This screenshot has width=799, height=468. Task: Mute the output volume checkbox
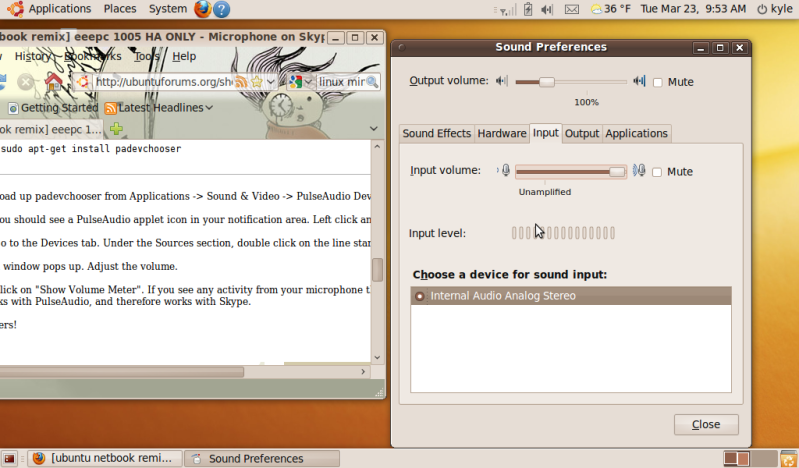click(658, 82)
